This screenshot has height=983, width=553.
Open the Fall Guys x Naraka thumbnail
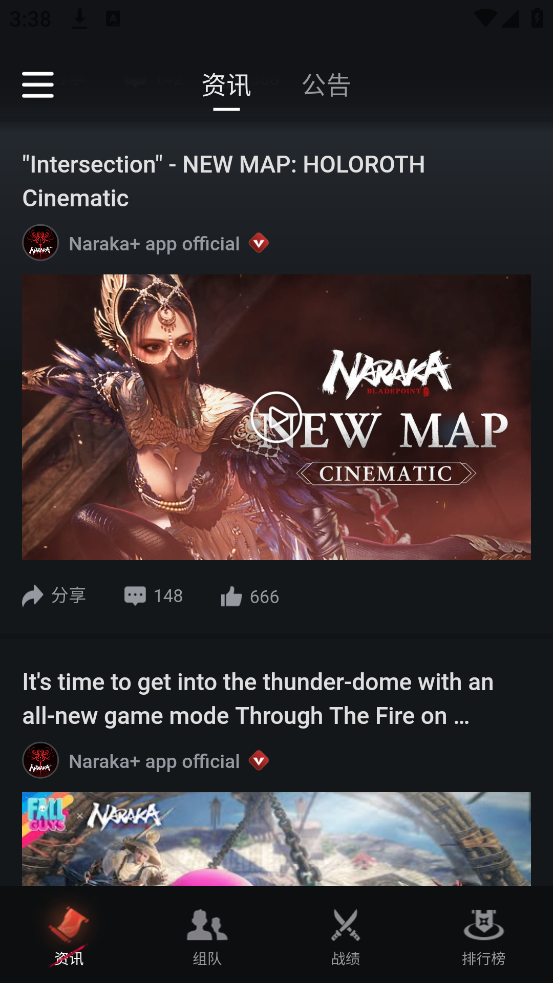coord(276,839)
